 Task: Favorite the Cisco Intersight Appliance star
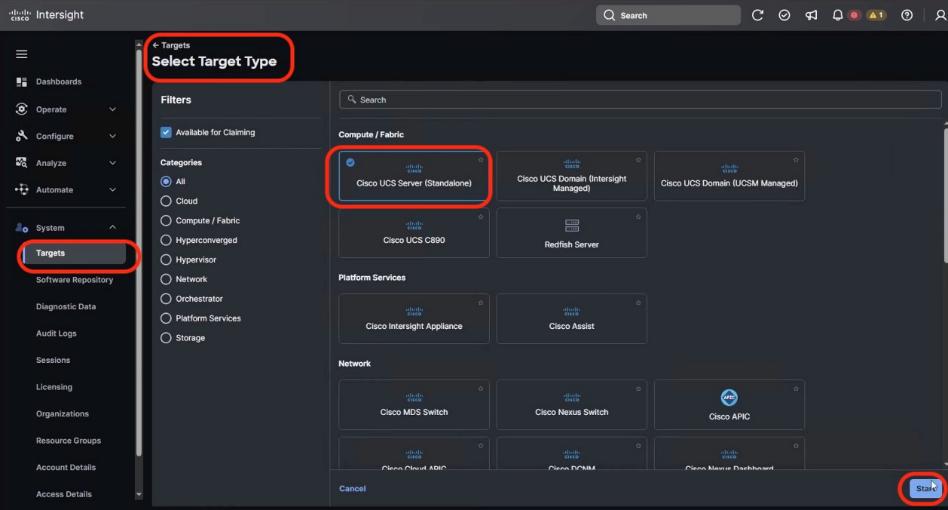click(x=481, y=303)
